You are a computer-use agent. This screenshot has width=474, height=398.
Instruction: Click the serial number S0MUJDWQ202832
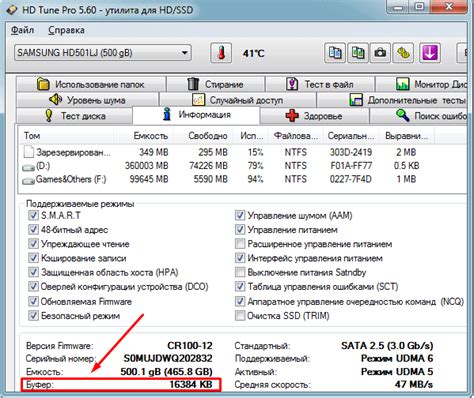point(168,358)
